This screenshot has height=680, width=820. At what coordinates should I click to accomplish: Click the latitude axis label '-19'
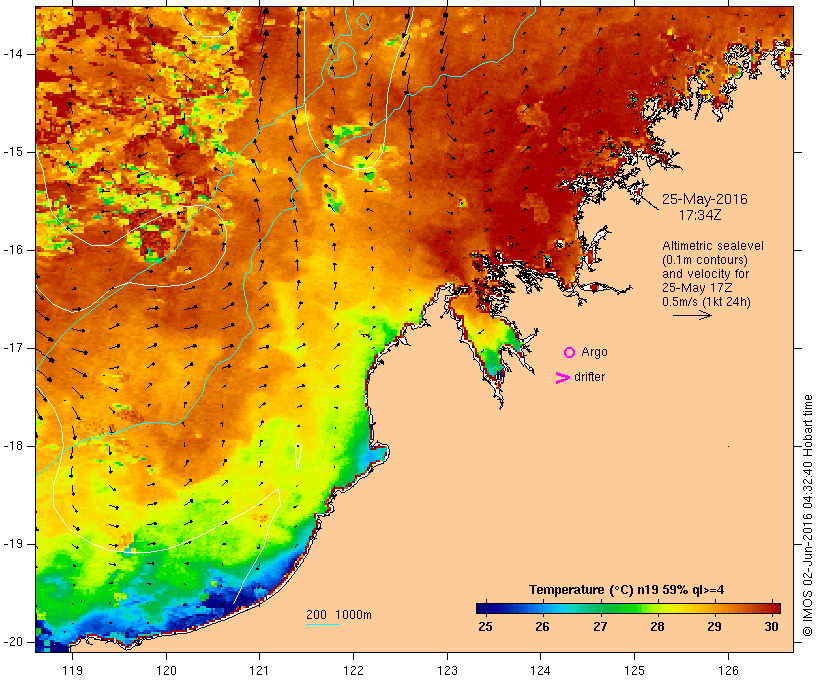coord(12,544)
